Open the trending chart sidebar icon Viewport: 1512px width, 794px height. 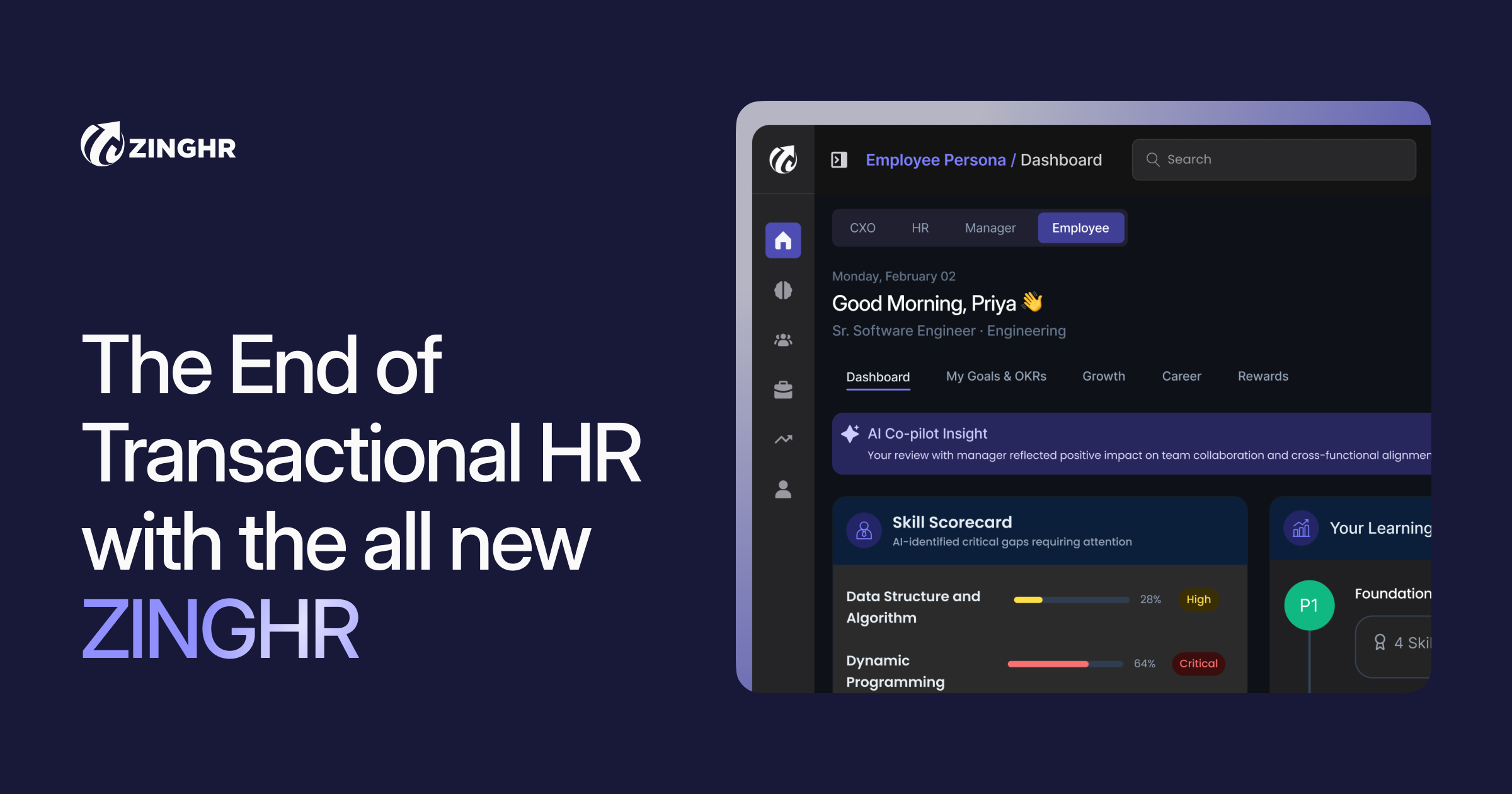(783, 439)
